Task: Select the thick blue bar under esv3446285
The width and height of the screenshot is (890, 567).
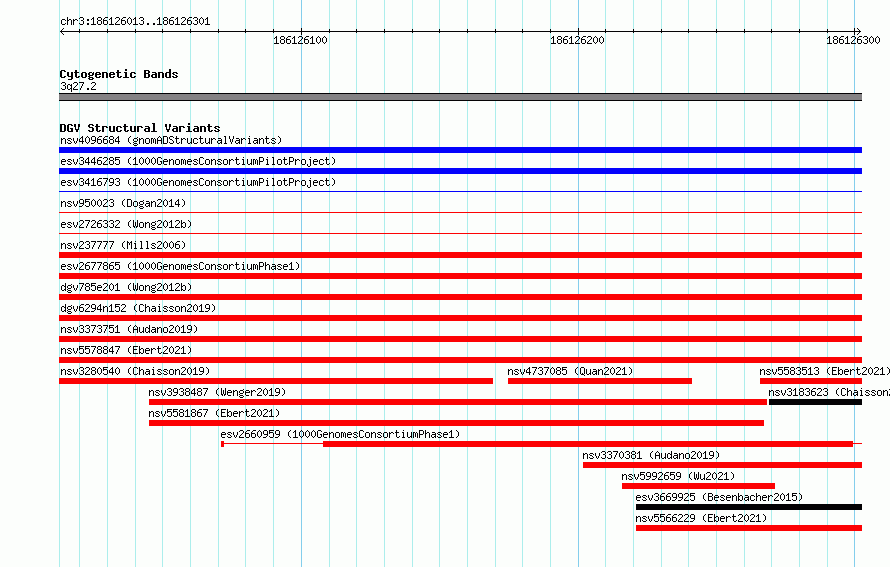Action: coord(460,171)
